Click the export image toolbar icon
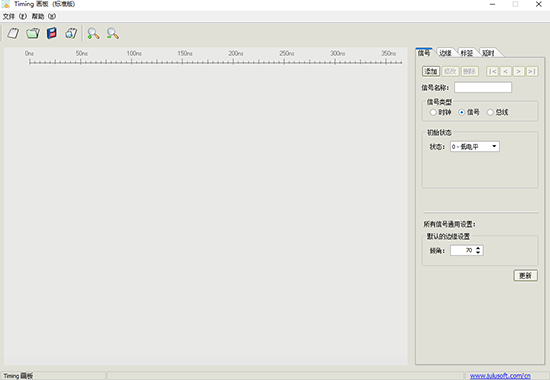The width and height of the screenshot is (550, 380). (71, 33)
